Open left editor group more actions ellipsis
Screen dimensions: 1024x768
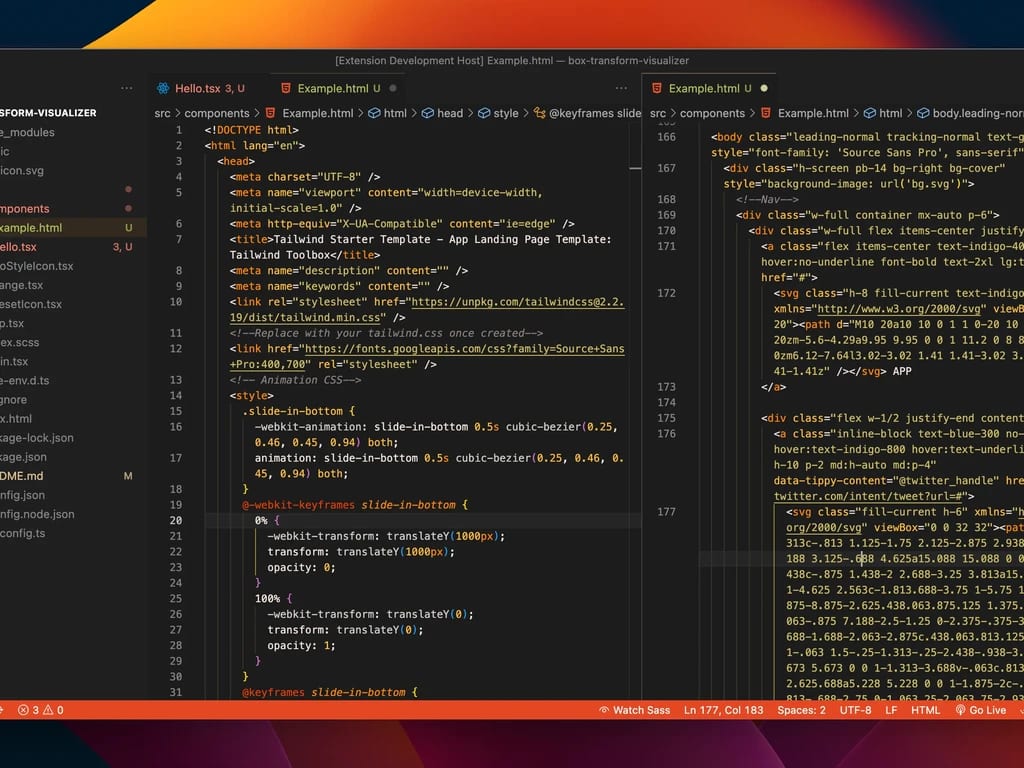(621, 88)
